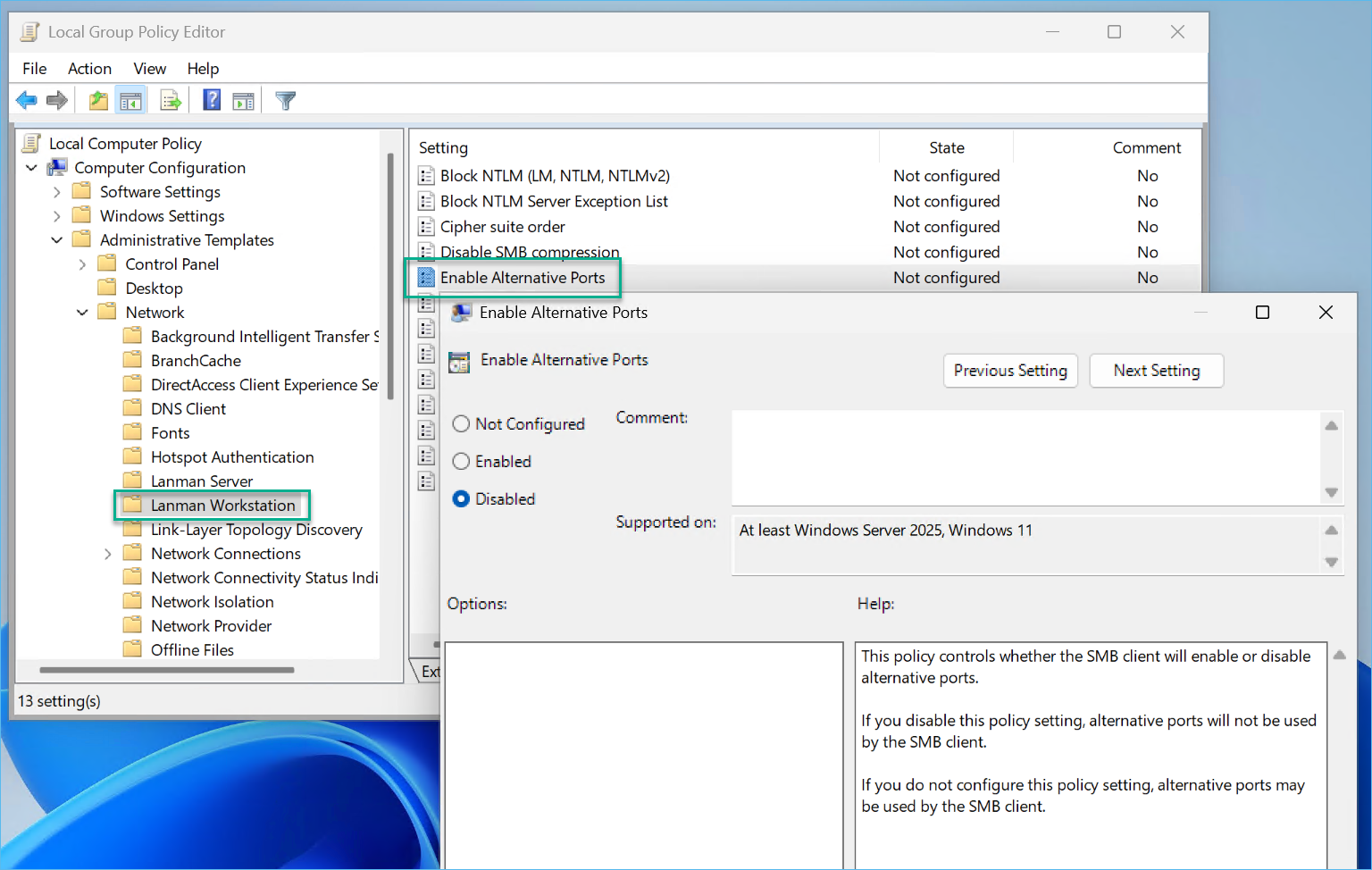Click the Previous Setting button
Screen dimensions: 1372x870
[x=1010, y=371]
